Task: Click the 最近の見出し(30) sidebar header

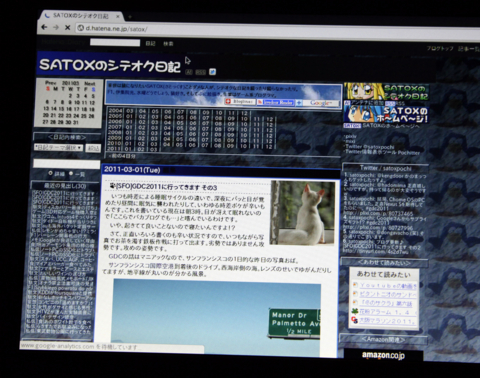Action: 65,186
